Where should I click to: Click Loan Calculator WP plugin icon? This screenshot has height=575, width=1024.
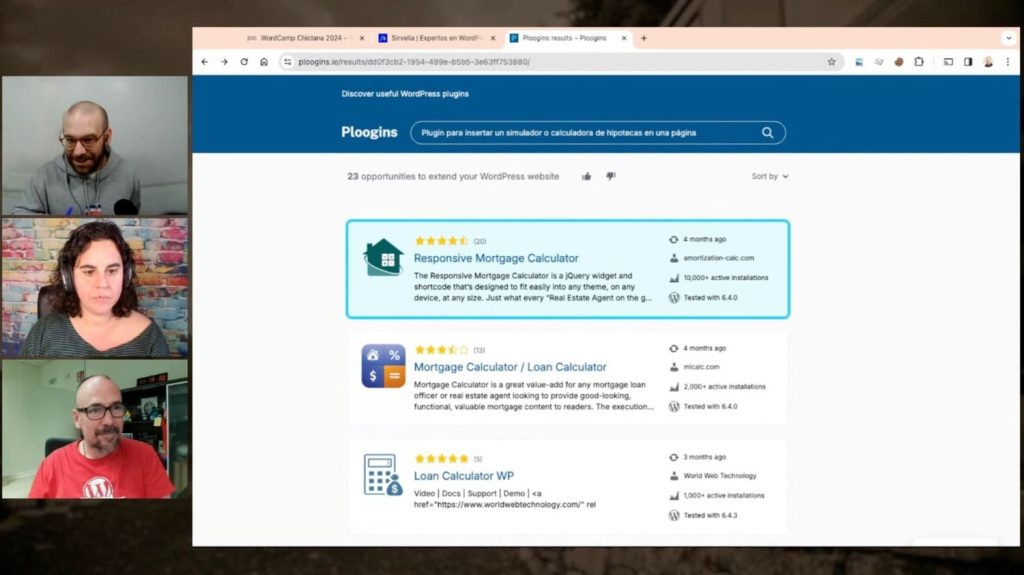(x=383, y=475)
